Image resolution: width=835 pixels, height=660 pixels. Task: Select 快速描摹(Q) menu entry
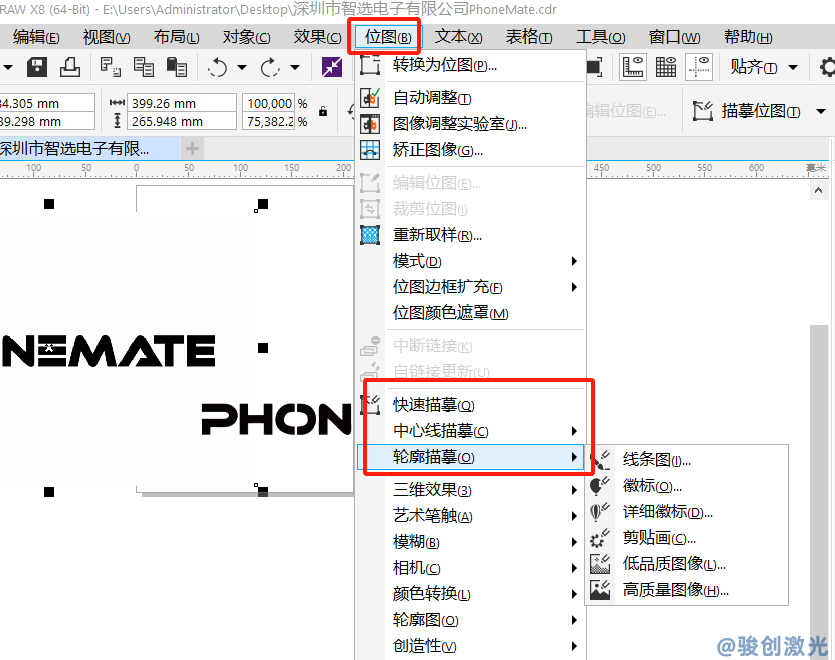[470, 405]
